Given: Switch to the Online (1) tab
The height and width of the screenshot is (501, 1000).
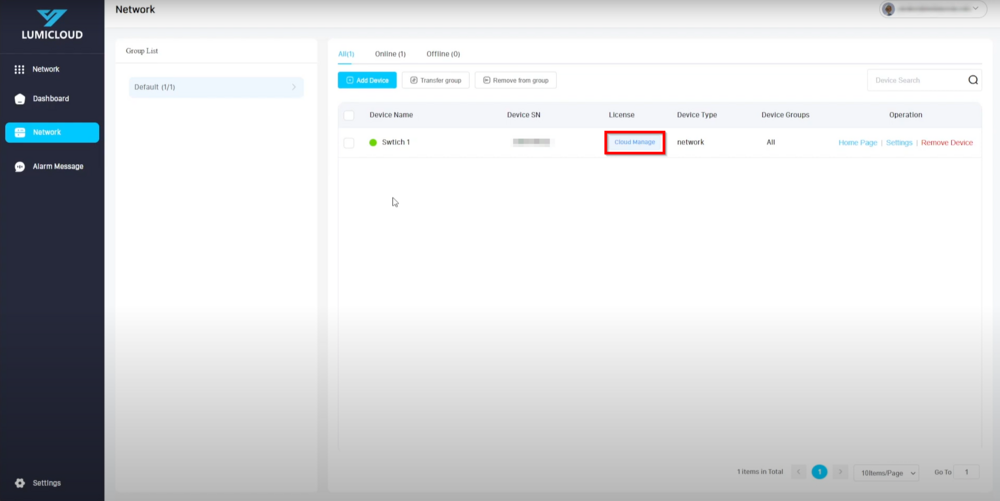Looking at the screenshot, I should pyautogui.click(x=390, y=54).
